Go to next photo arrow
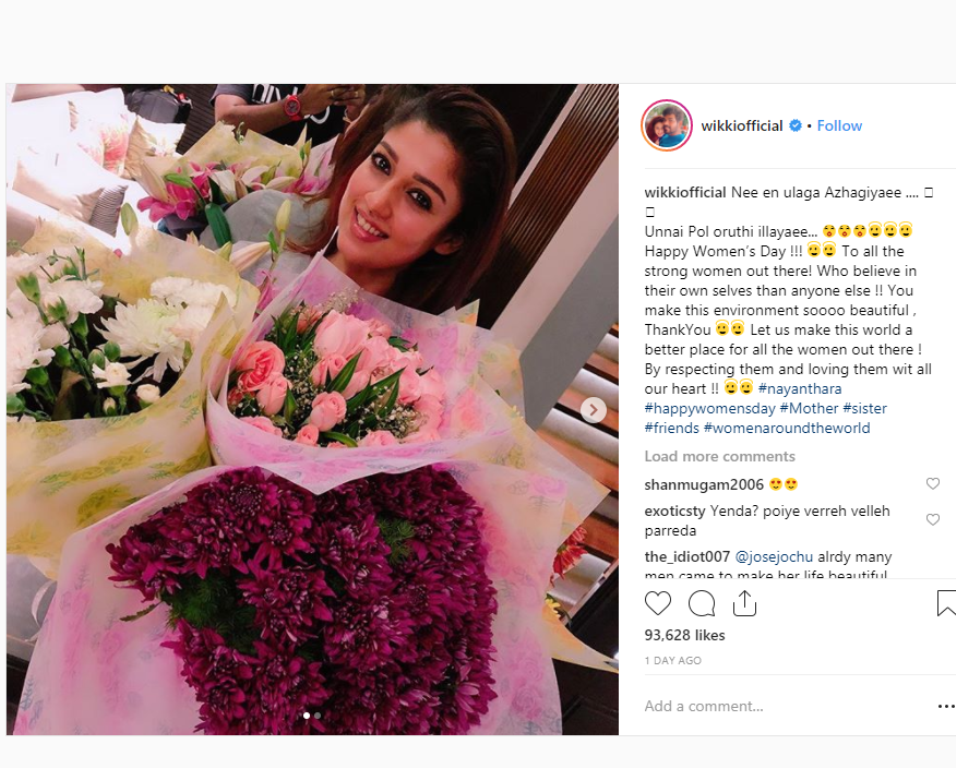 click(593, 410)
